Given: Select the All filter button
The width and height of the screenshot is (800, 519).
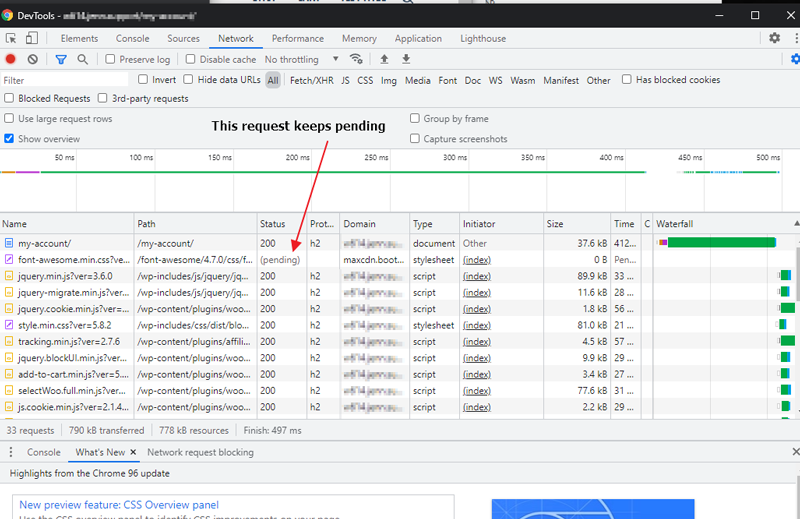Looking at the screenshot, I should (x=273, y=80).
